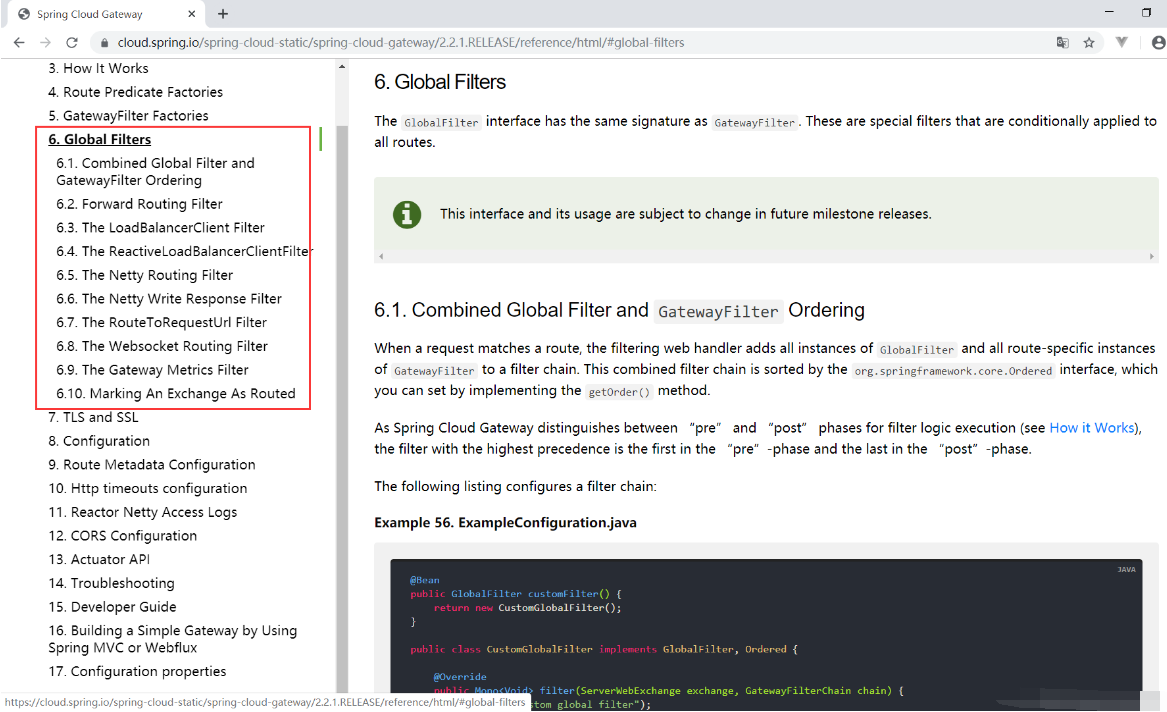Image resolution: width=1167 pixels, height=712 pixels.
Task: Open the user profile icon
Action: point(1158,43)
